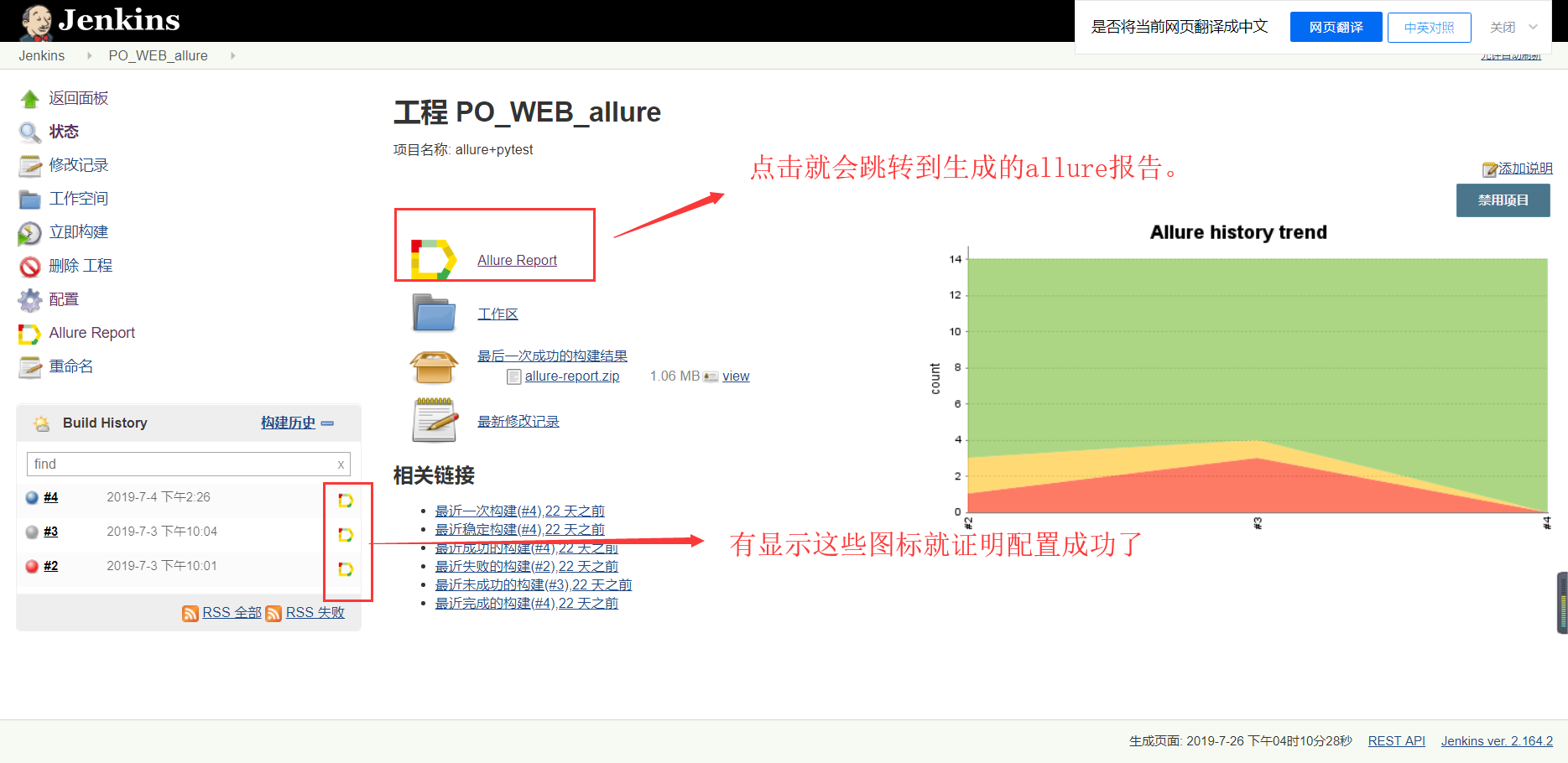Open 最近完成的构建(#4) link

pyautogui.click(x=527, y=604)
